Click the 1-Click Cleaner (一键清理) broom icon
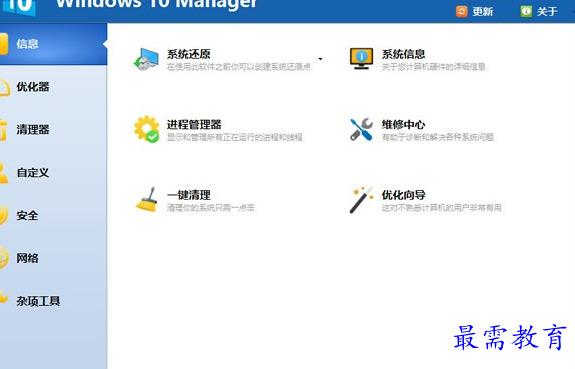This screenshot has width=575, height=369. pyautogui.click(x=147, y=200)
